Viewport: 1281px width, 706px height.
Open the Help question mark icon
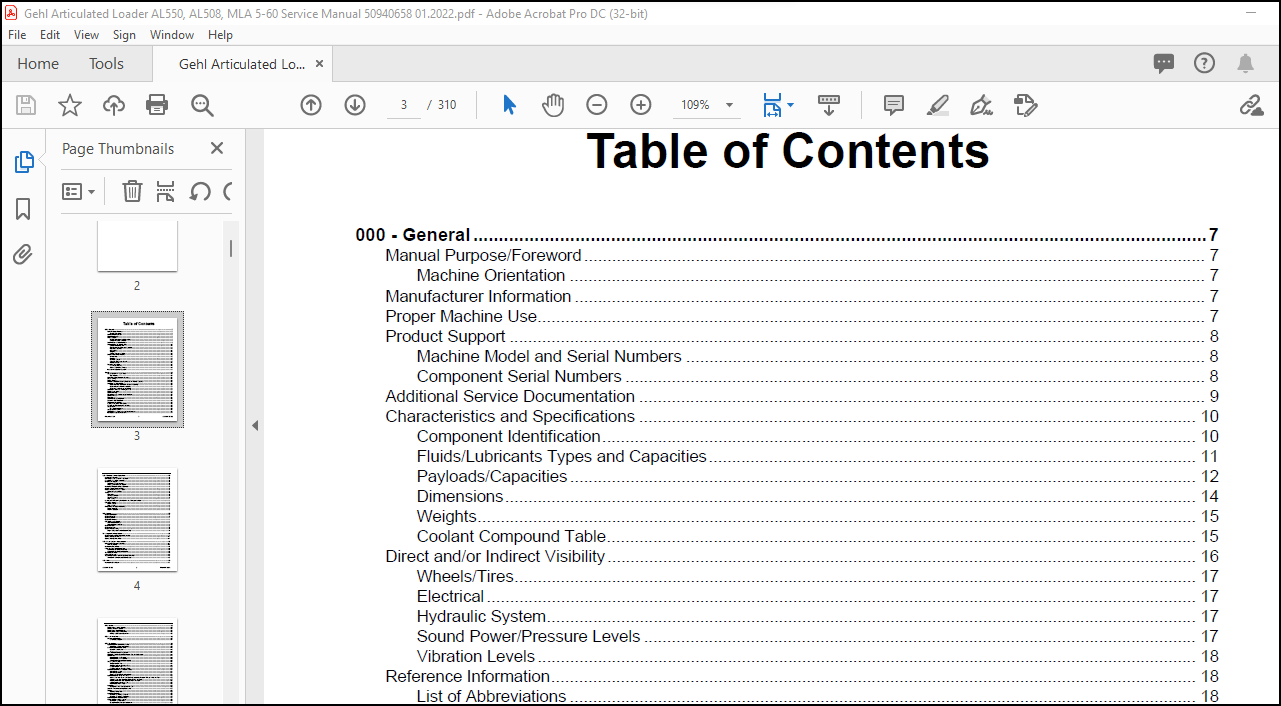(1204, 63)
